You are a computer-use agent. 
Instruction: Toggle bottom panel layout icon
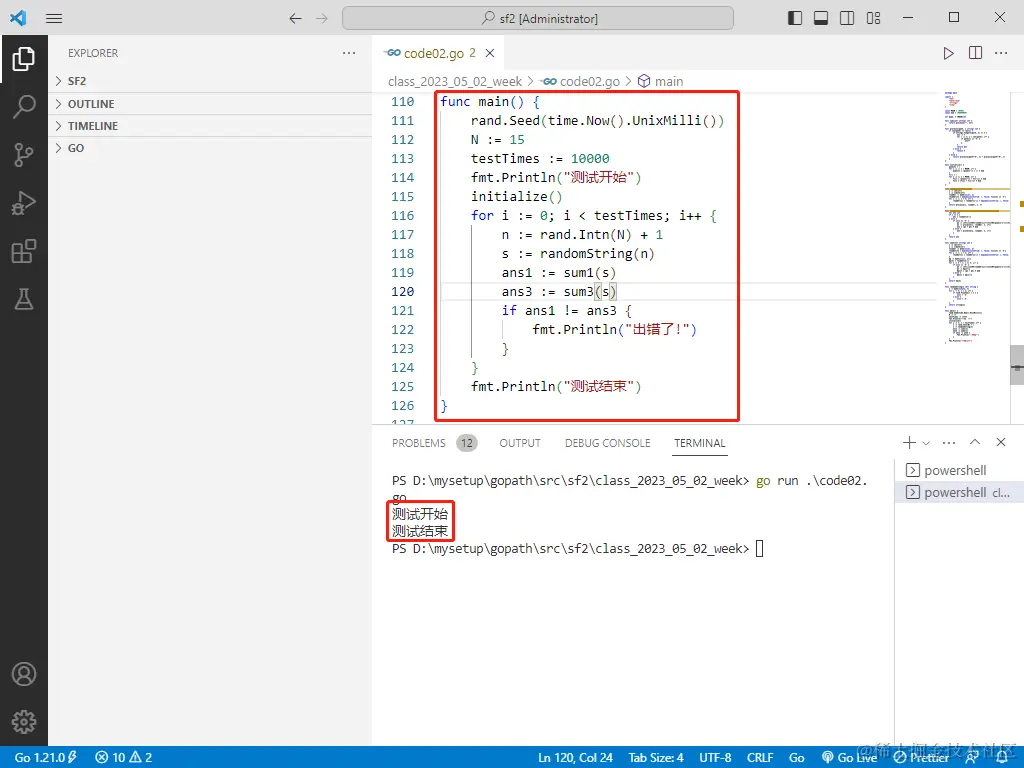pyautogui.click(x=821, y=18)
